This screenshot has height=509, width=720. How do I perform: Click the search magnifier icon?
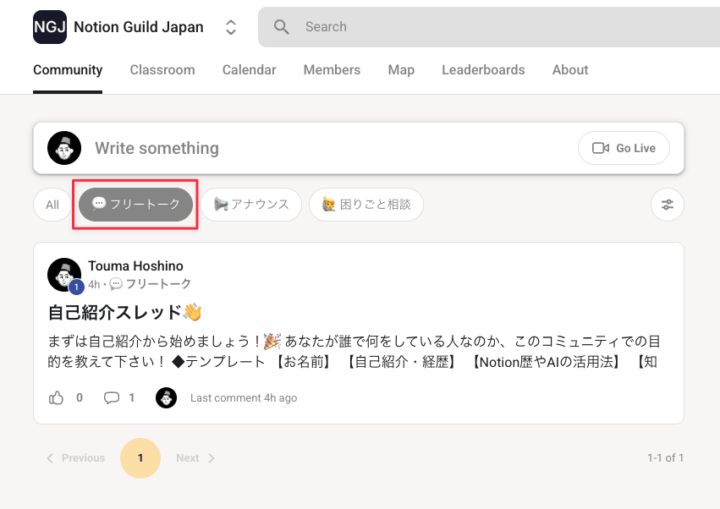pos(281,27)
